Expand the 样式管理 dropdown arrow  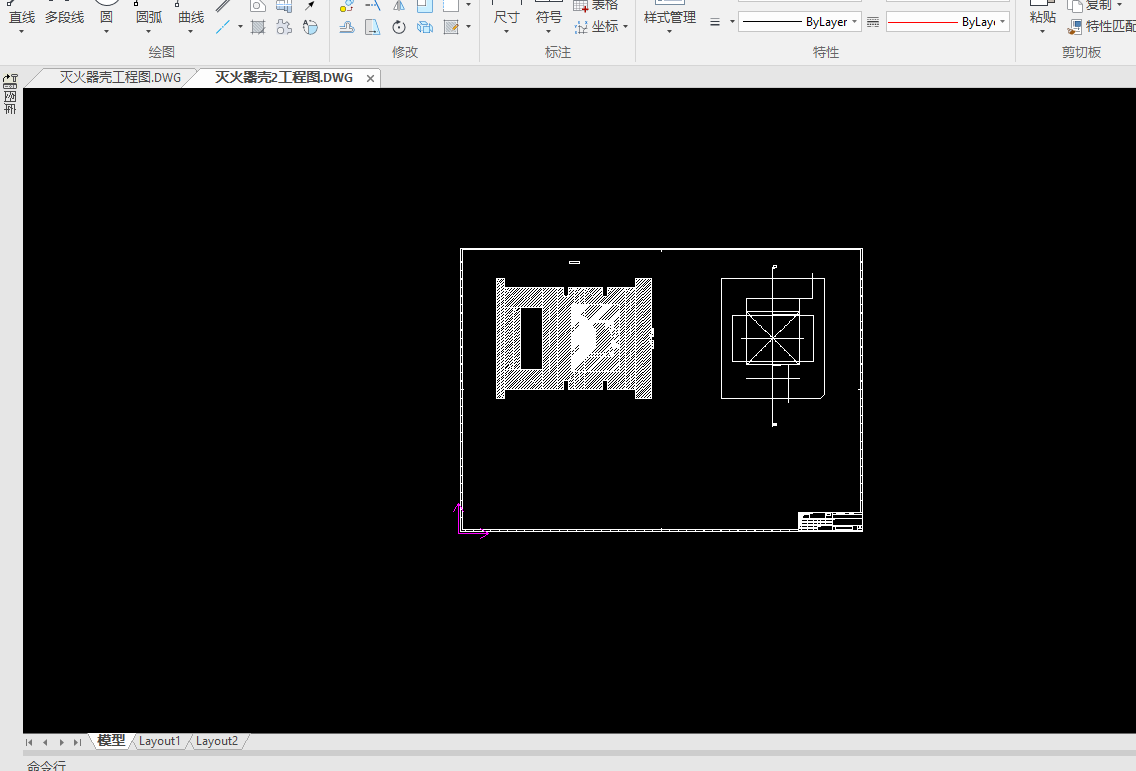click(669, 32)
